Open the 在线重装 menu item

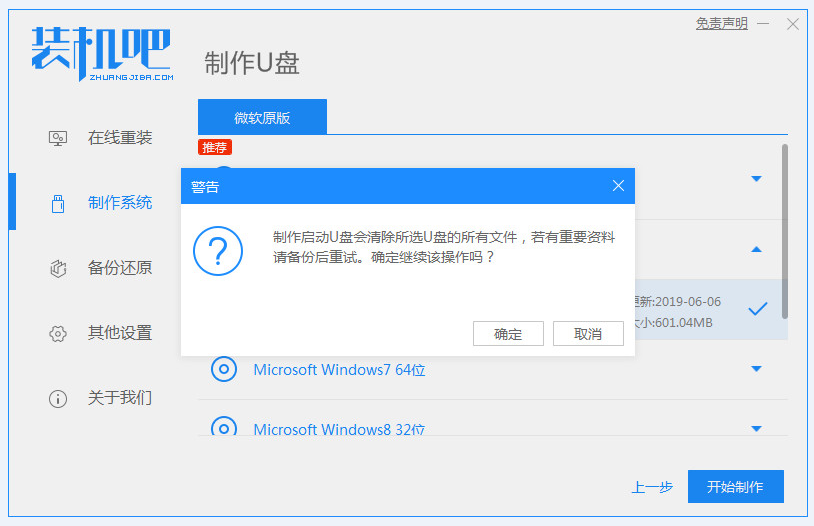[120, 138]
